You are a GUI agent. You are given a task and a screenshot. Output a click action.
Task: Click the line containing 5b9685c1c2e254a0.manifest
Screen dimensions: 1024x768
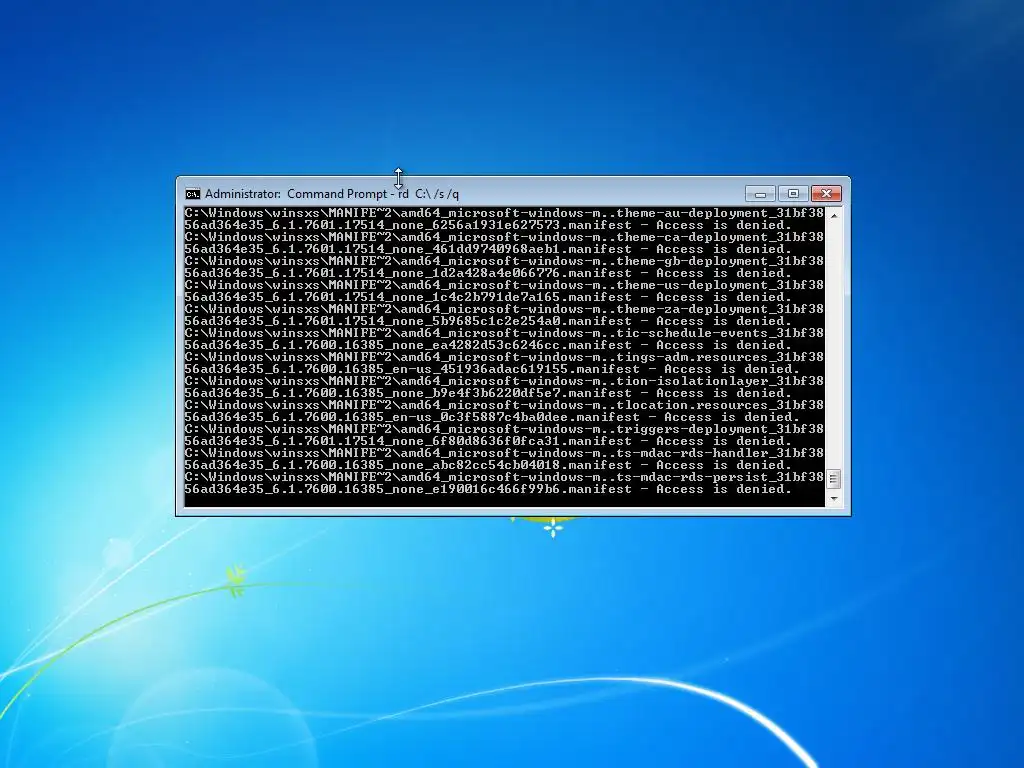(488, 321)
